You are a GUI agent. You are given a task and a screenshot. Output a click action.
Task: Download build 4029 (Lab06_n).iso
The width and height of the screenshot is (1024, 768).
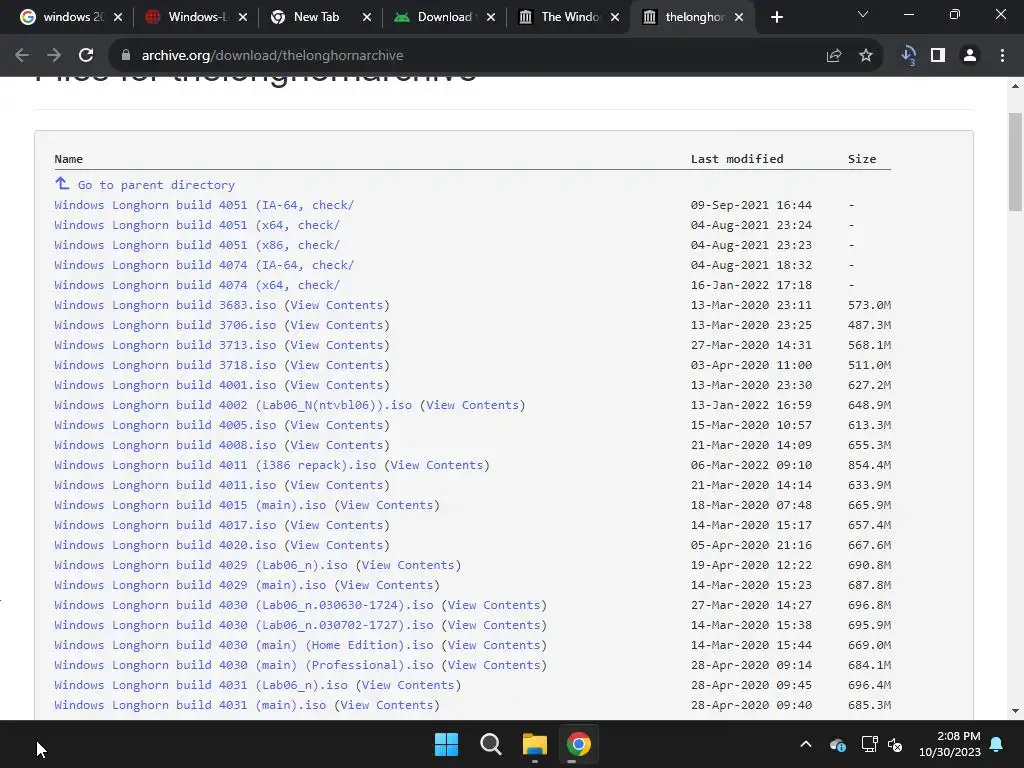(x=200, y=565)
